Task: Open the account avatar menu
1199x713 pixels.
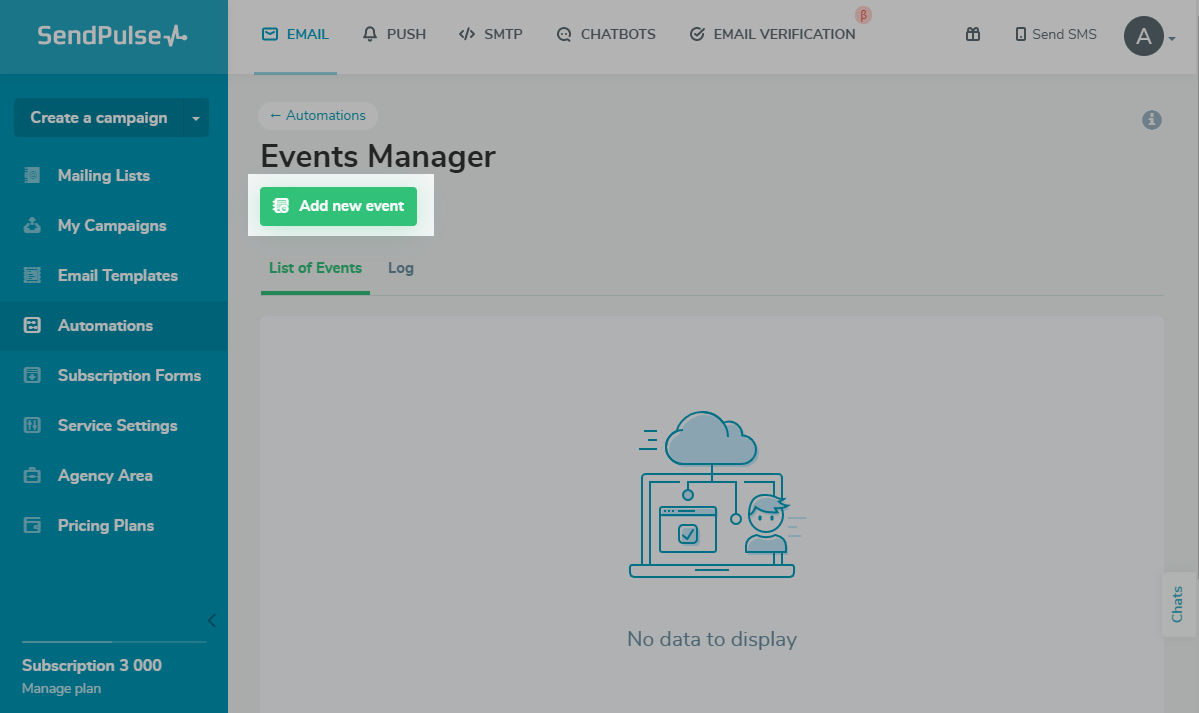Action: pyautogui.click(x=1143, y=36)
